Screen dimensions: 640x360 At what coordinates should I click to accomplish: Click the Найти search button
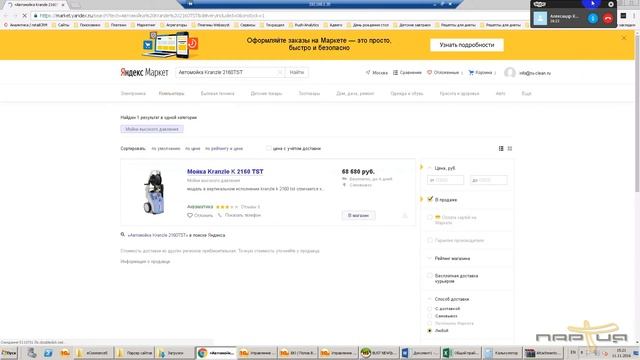[297, 72]
